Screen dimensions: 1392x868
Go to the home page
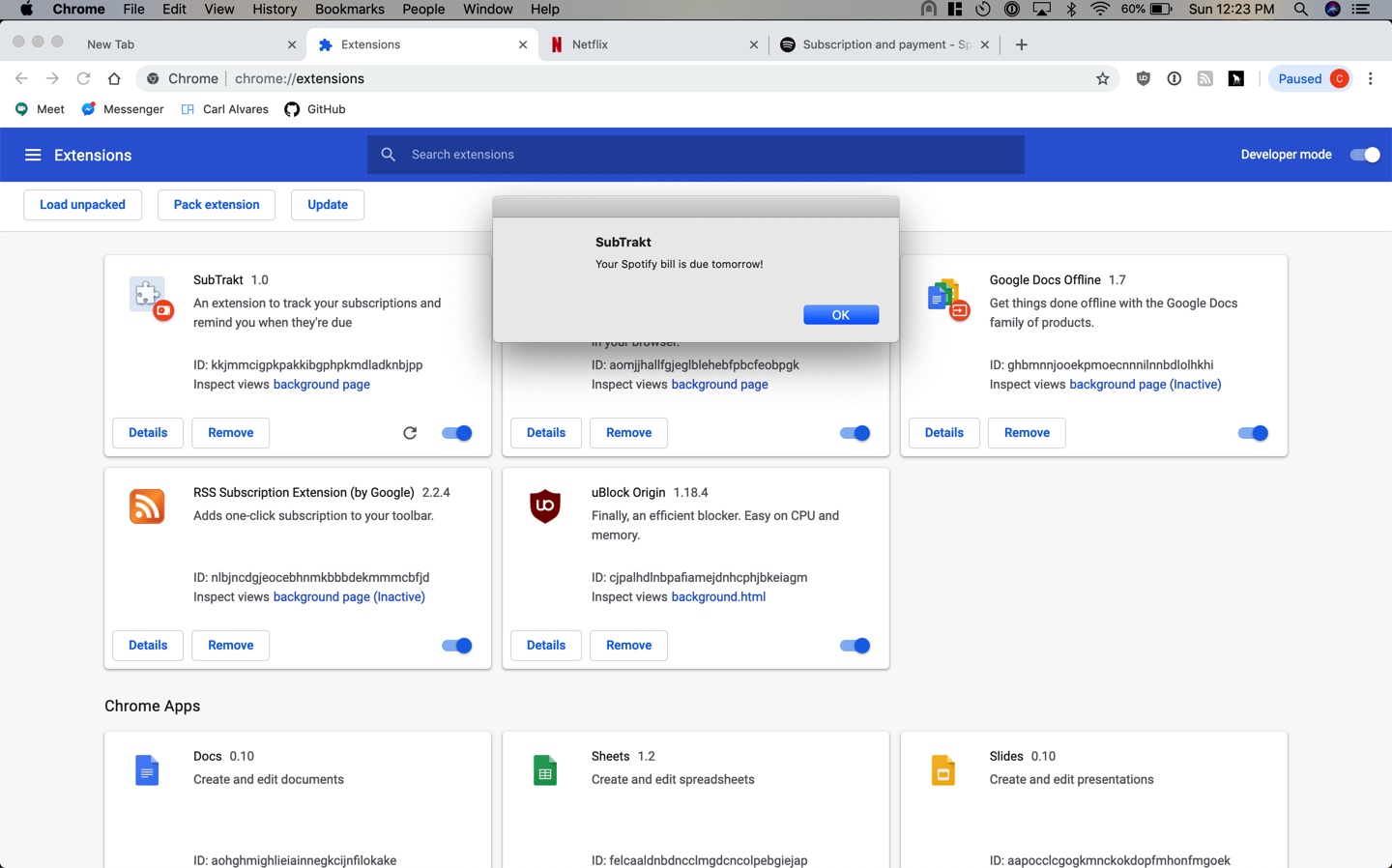114,79
